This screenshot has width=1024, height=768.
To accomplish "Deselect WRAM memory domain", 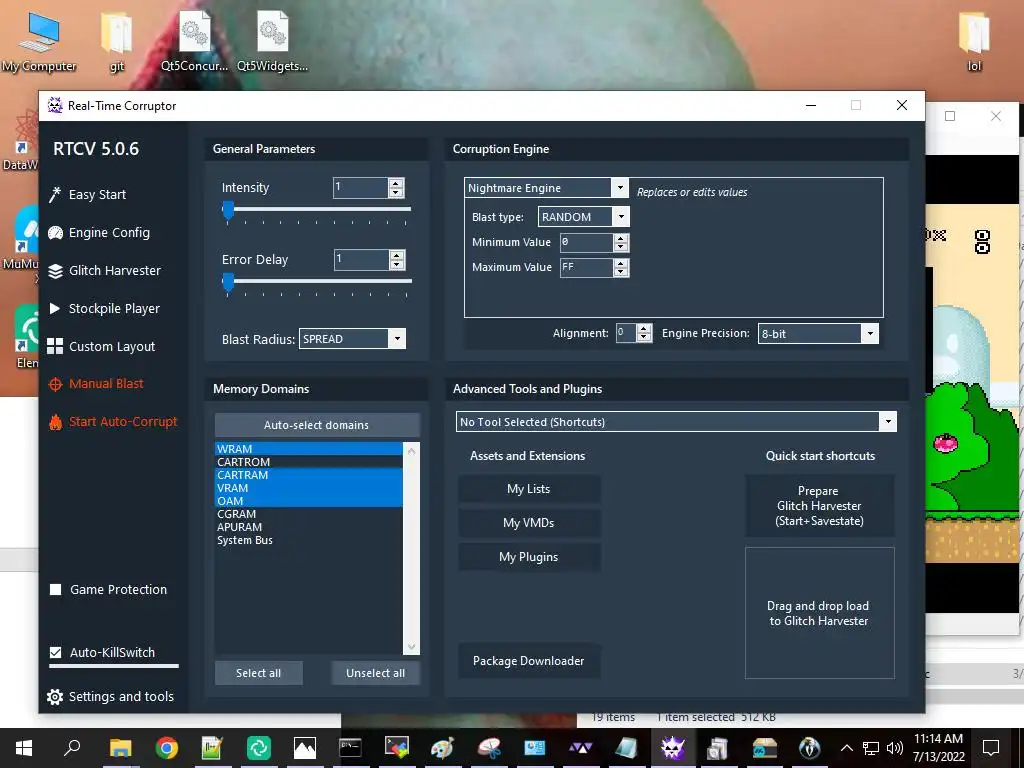I will click(309, 449).
